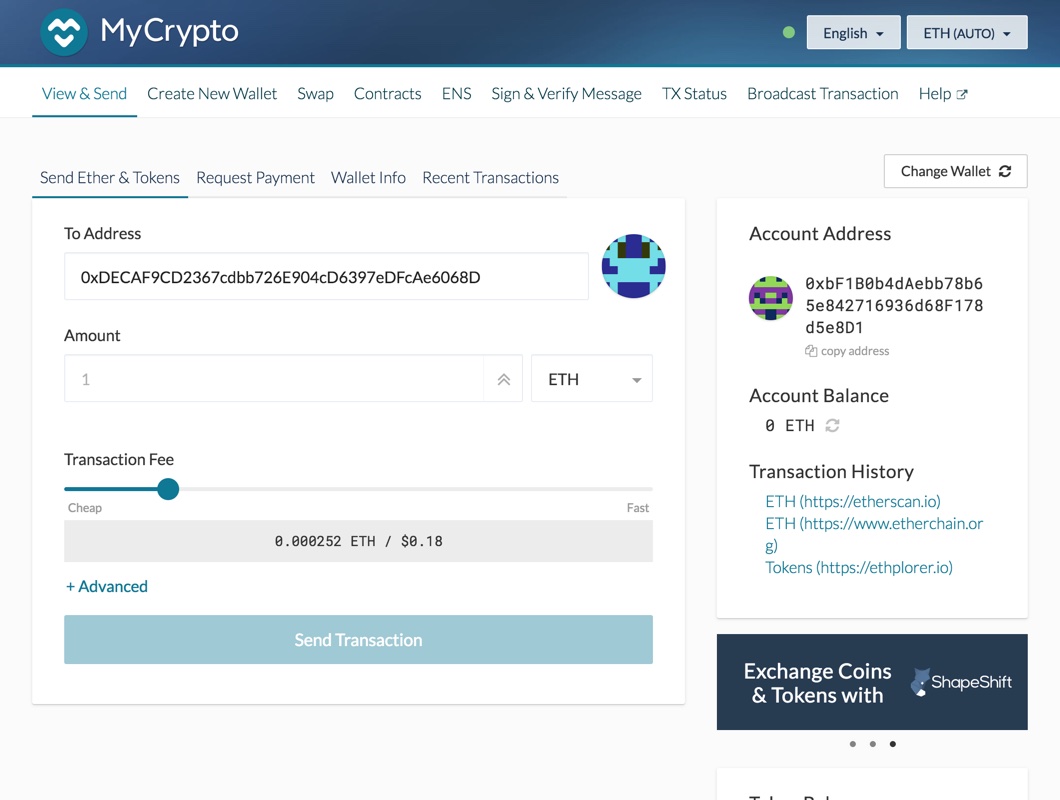The image size is (1060, 800).
Task: Click the max amount chevron in Amount field
Action: click(x=503, y=378)
